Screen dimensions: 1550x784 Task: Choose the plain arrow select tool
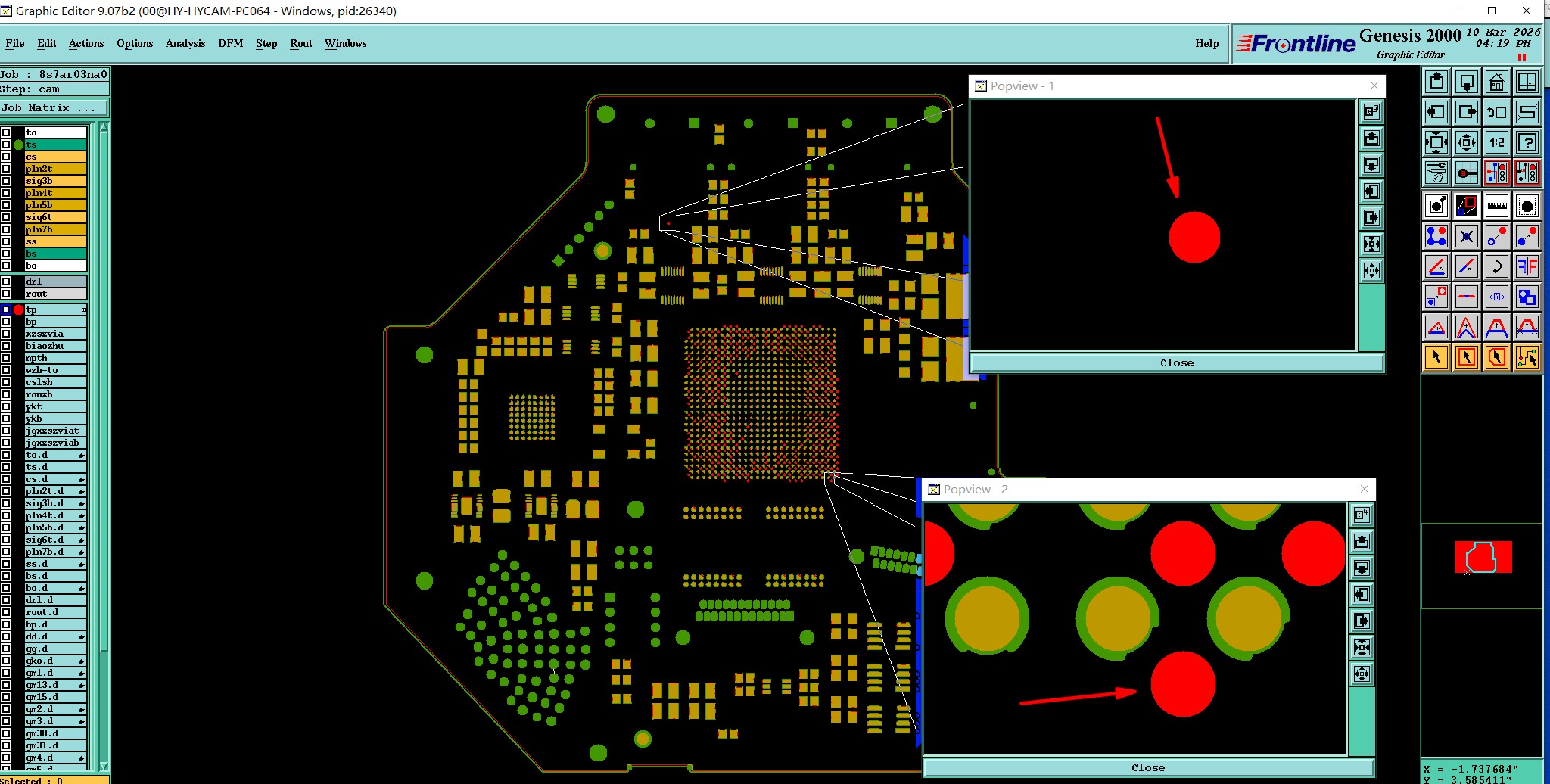pos(1436,357)
